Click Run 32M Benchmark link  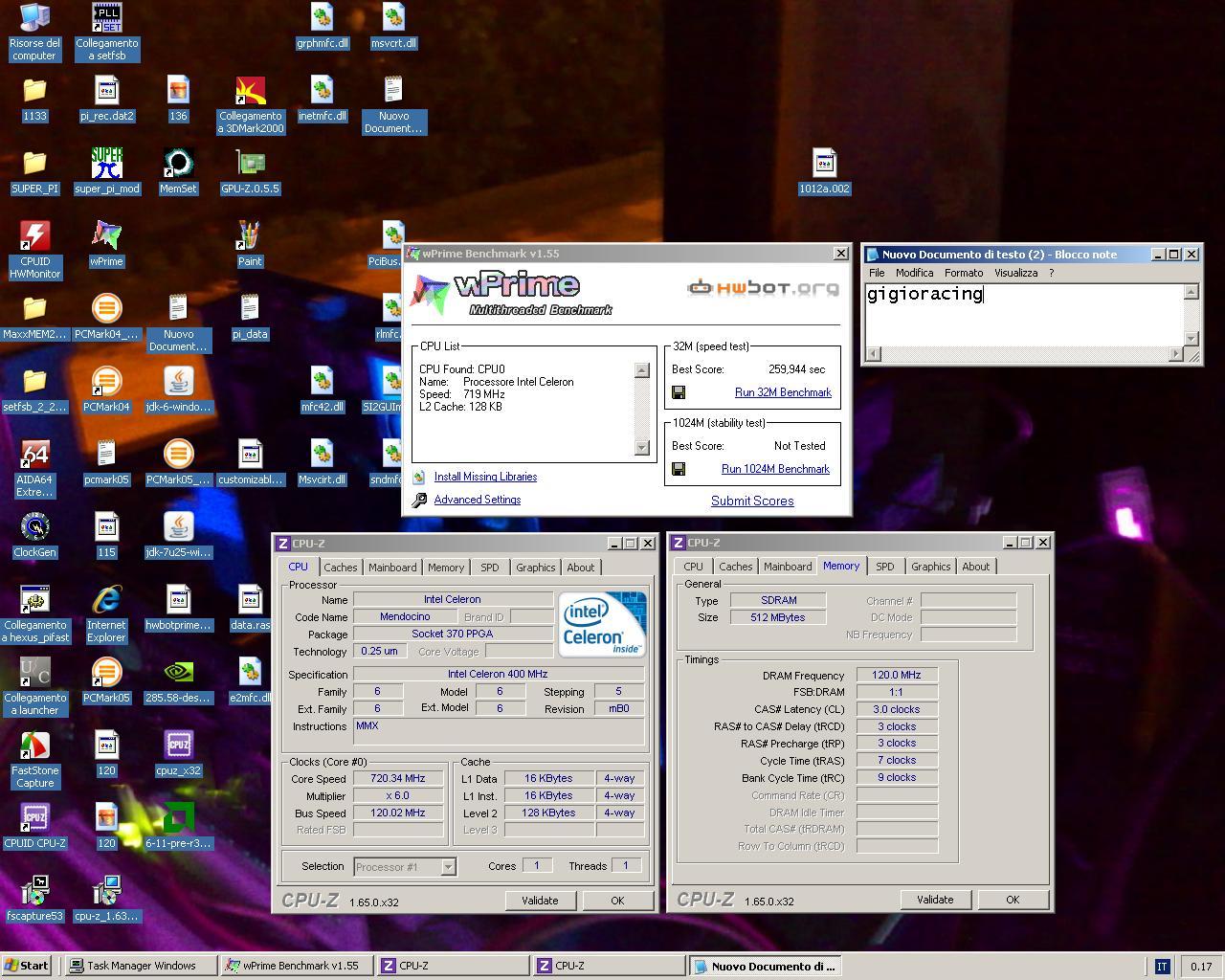point(783,392)
